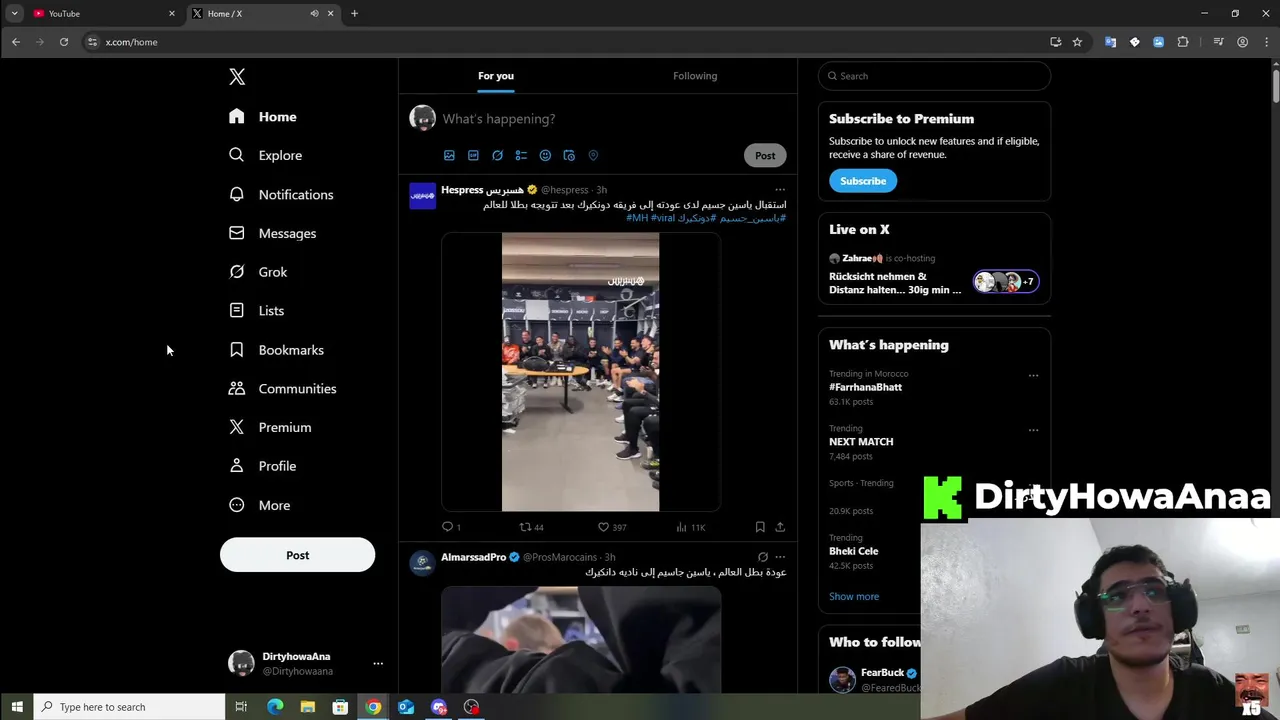
Task: Open the NEXT MATCH trend
Action: click(x=861, y=441)
